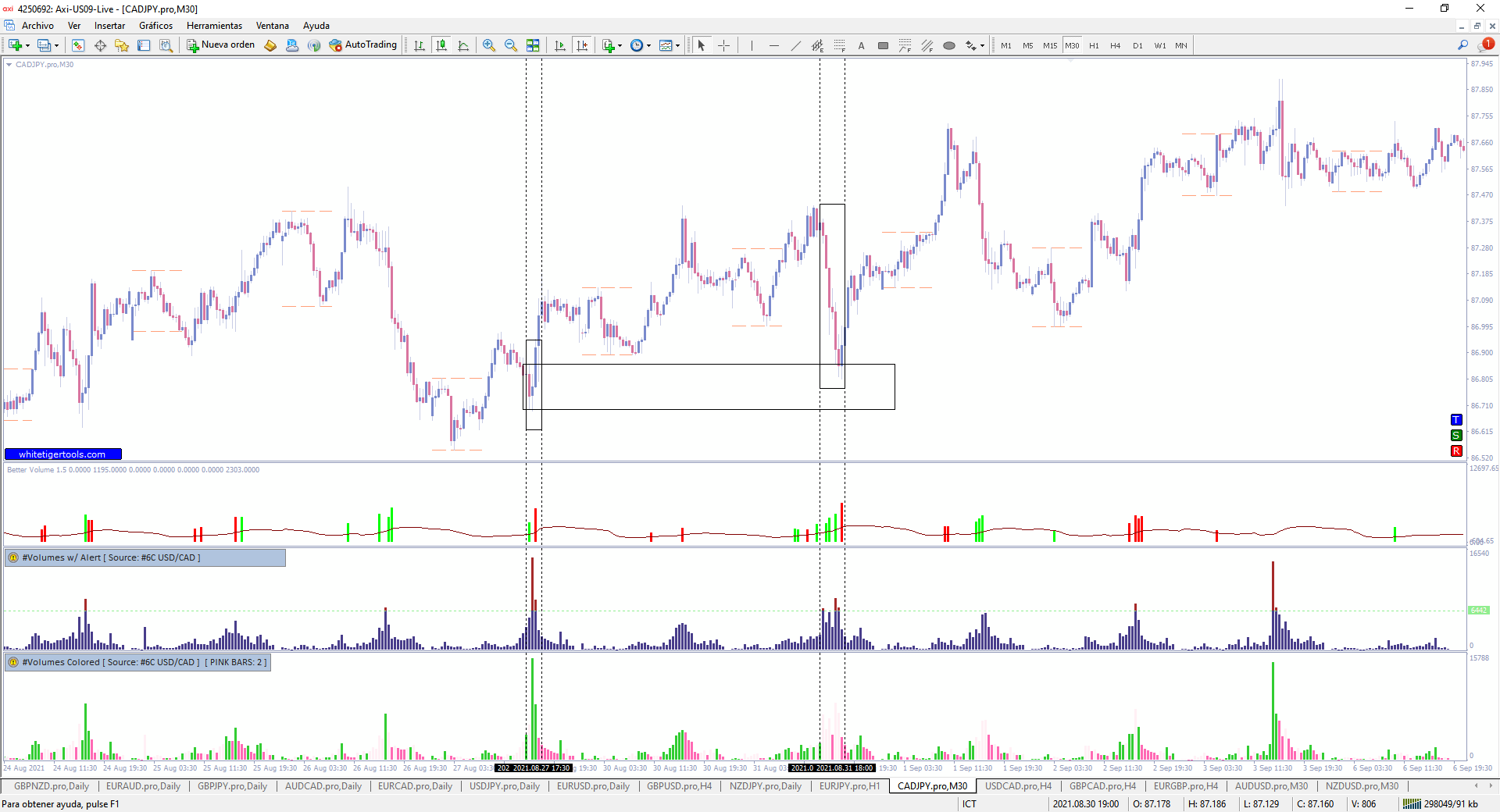Toggle chart auto scroll

pos(560,45)
